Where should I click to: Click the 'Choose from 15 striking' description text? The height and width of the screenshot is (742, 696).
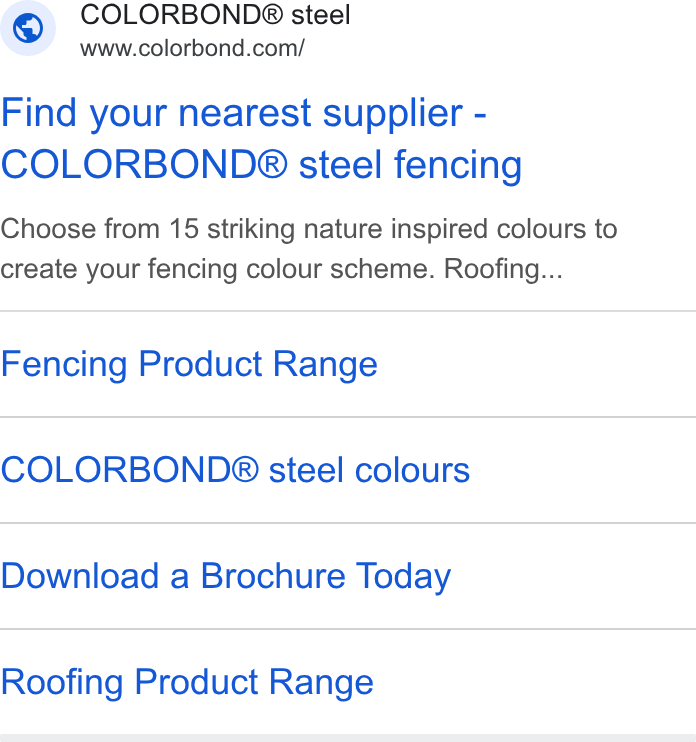tap(150, 229)
